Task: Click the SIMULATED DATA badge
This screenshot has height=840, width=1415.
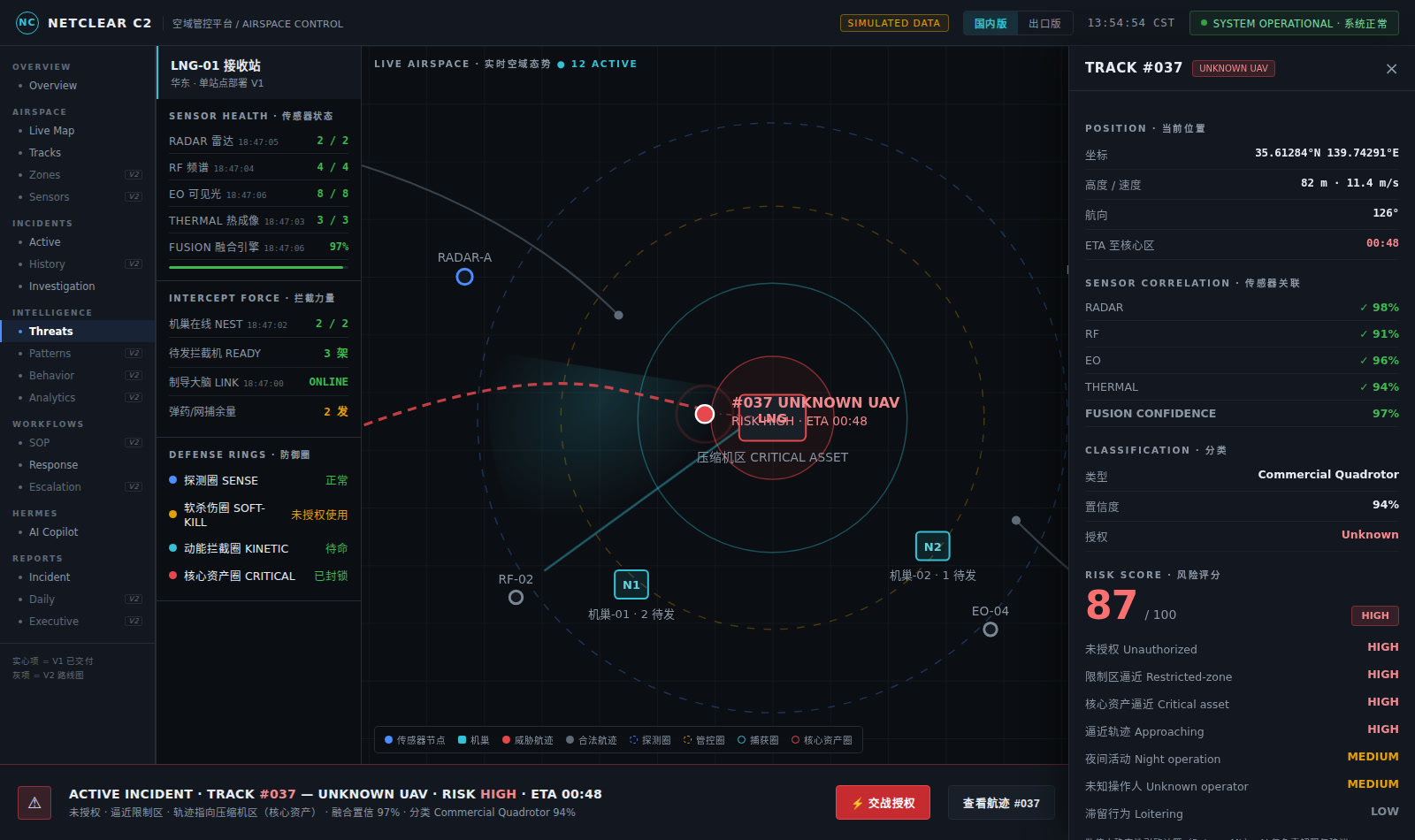Action: pos(894,23)
